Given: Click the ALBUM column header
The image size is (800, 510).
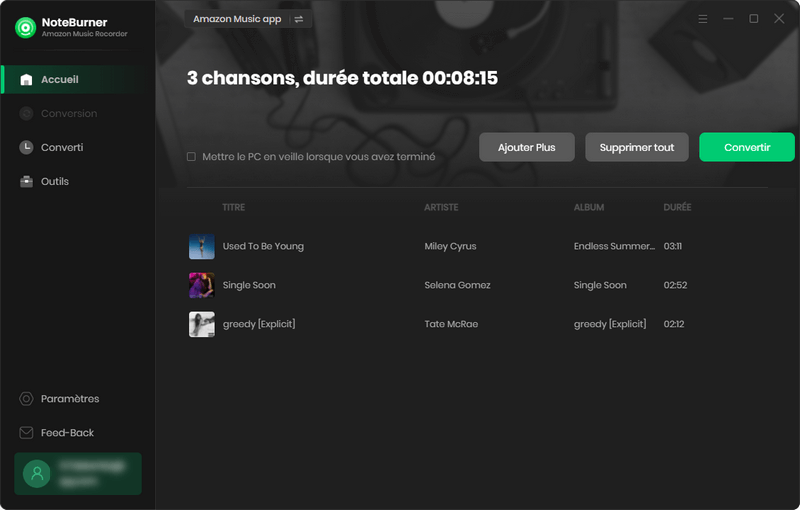Looking at the screenshot, I should (589, 207).
